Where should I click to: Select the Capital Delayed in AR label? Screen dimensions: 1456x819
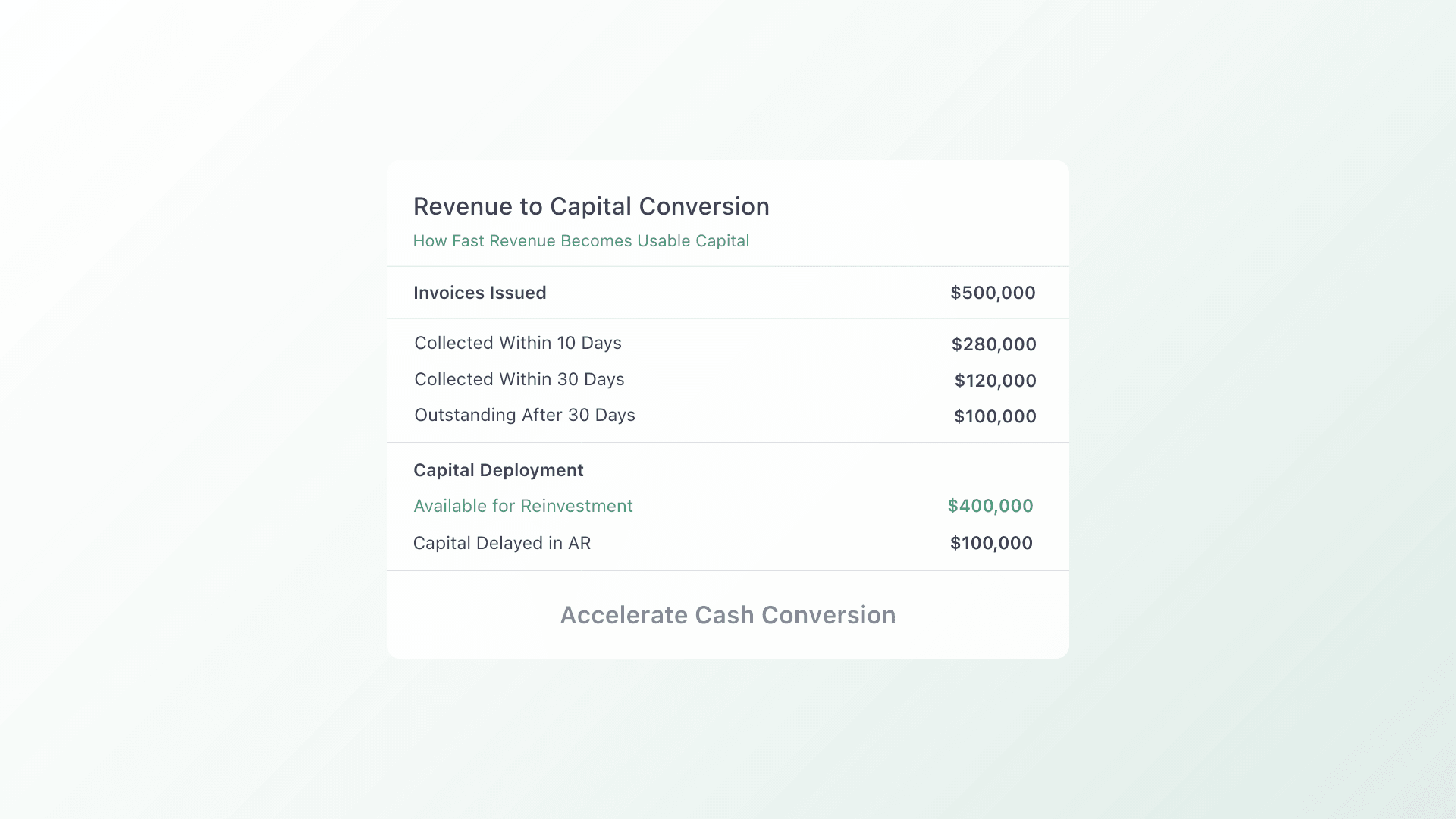tap(501, 543)
